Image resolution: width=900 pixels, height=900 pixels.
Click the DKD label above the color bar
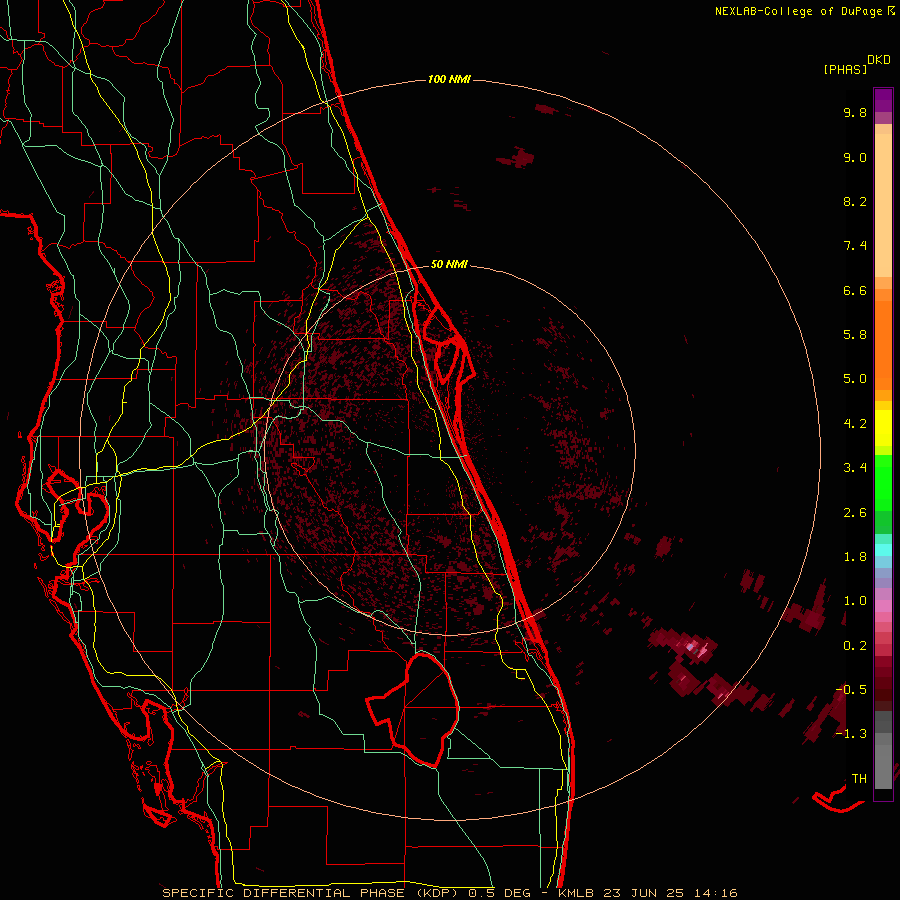[x=879, y=60]
